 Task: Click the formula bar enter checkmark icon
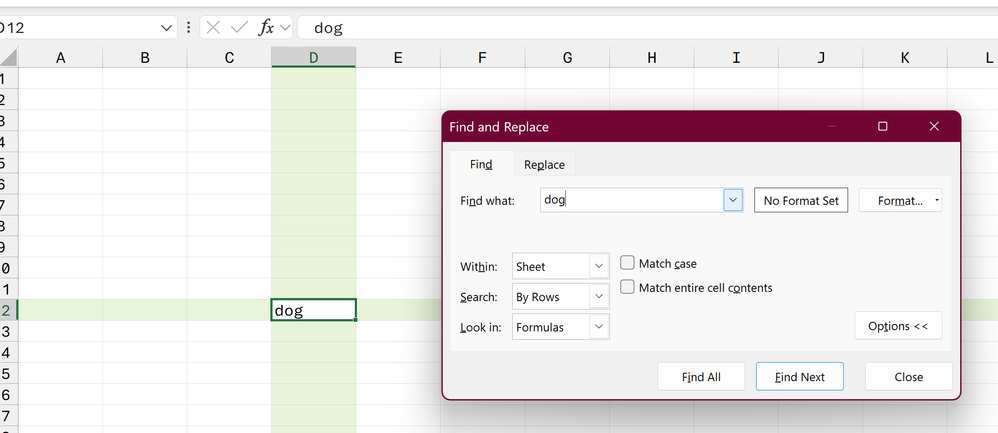tap(238, 28)
